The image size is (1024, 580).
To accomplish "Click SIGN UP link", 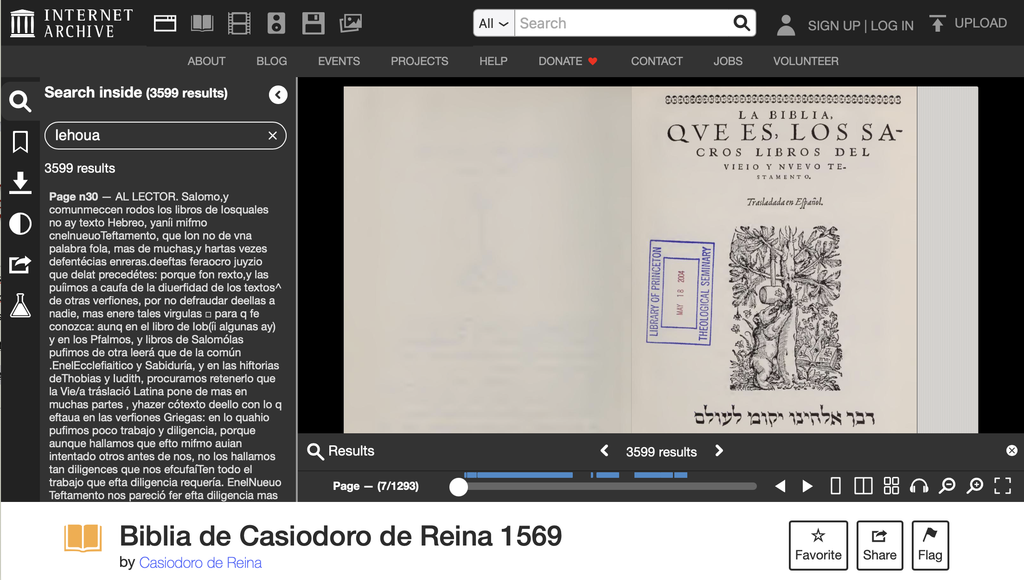I will click(x=833, y=26).
